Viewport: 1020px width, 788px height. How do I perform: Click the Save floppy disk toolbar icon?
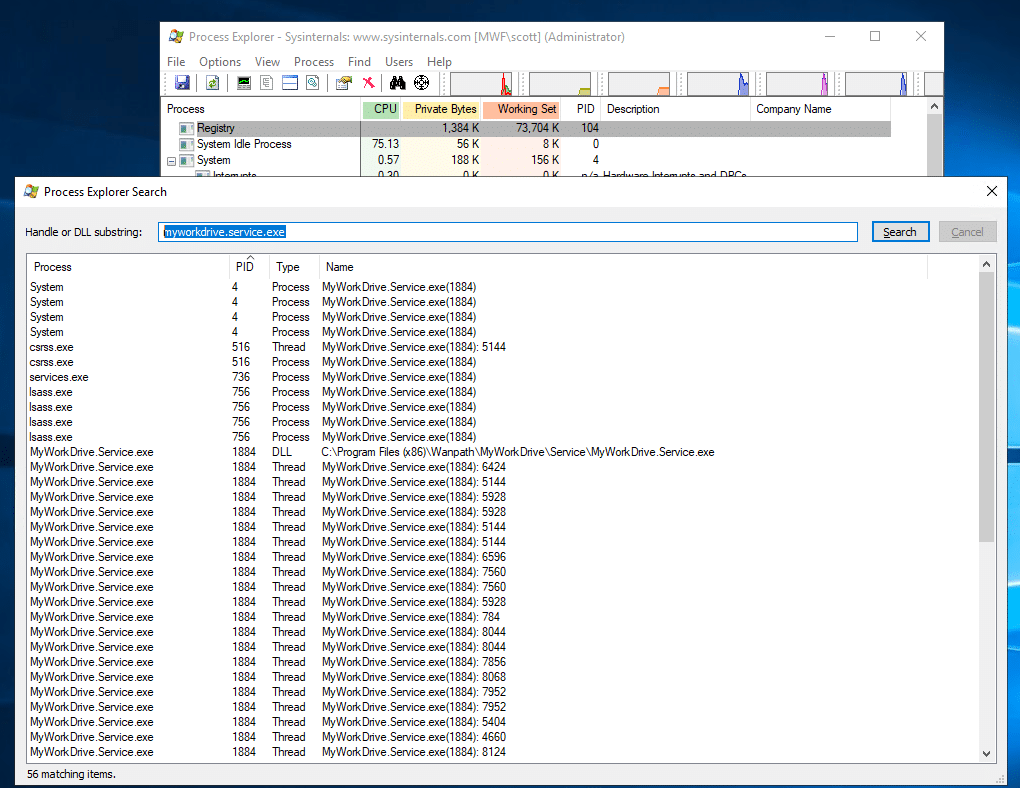pyautogui.click(x=182, y=83)
